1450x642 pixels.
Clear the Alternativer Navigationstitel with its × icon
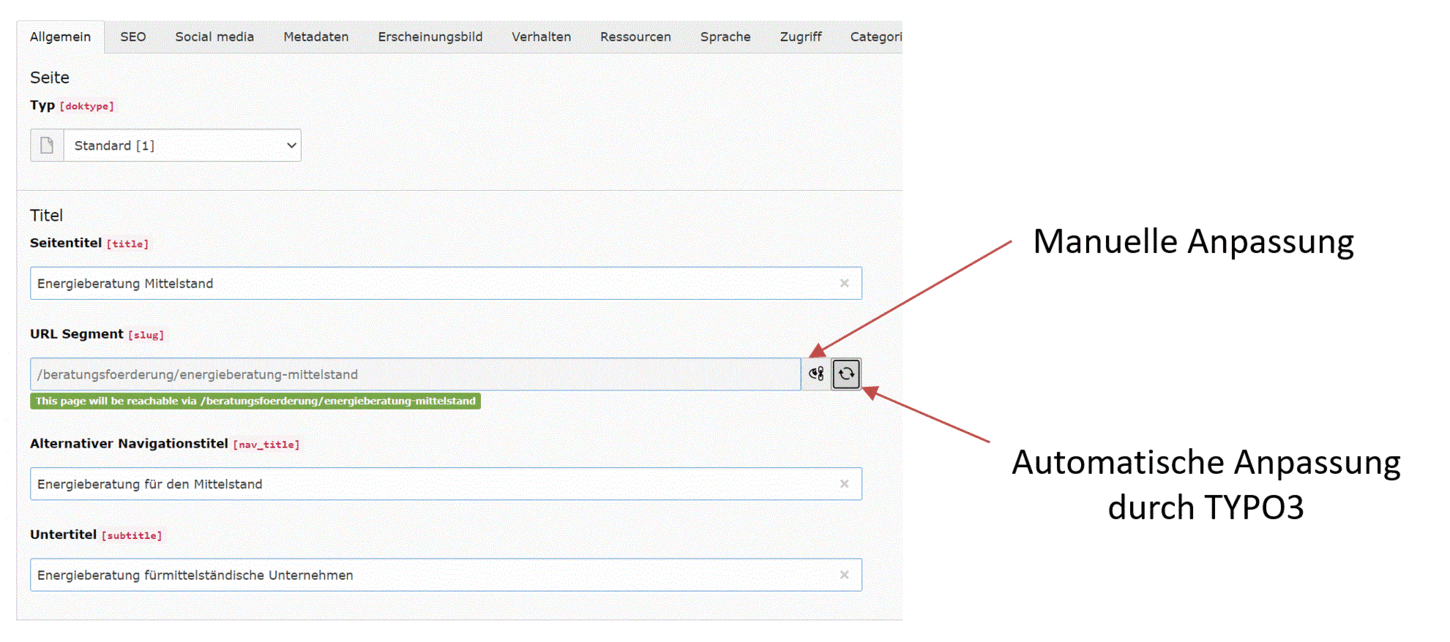tap(843, 483)
